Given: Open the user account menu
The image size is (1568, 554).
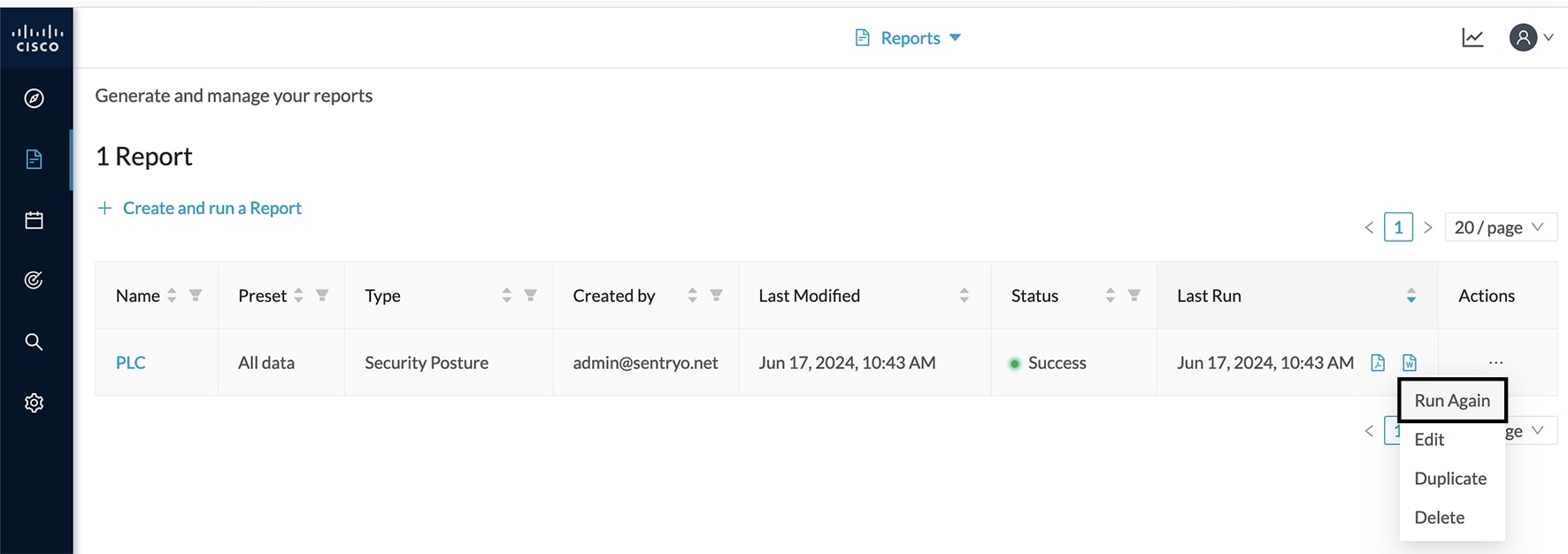Looking at the screenshot, I should (x=1531, y=38).
